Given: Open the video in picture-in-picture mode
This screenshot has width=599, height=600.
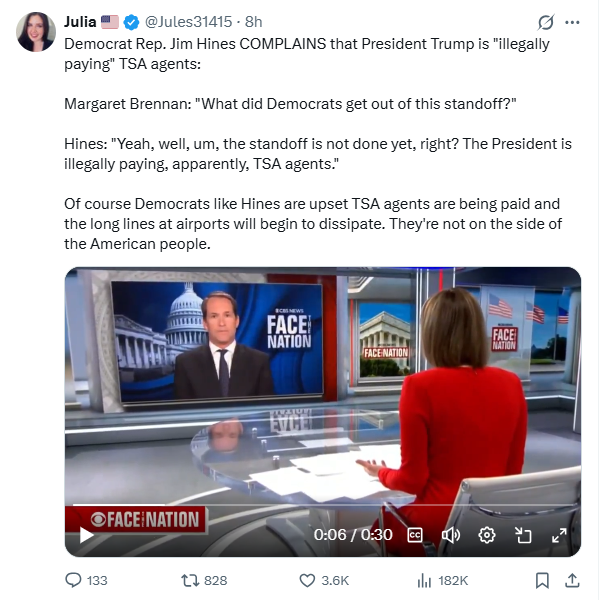Looking at the screenshot, I should click(x=523, y=535).
